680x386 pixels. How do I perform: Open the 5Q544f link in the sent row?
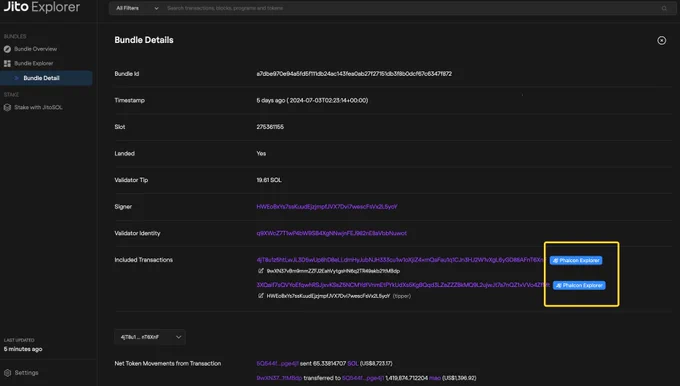pyautogui.click(x=277, y=363)
